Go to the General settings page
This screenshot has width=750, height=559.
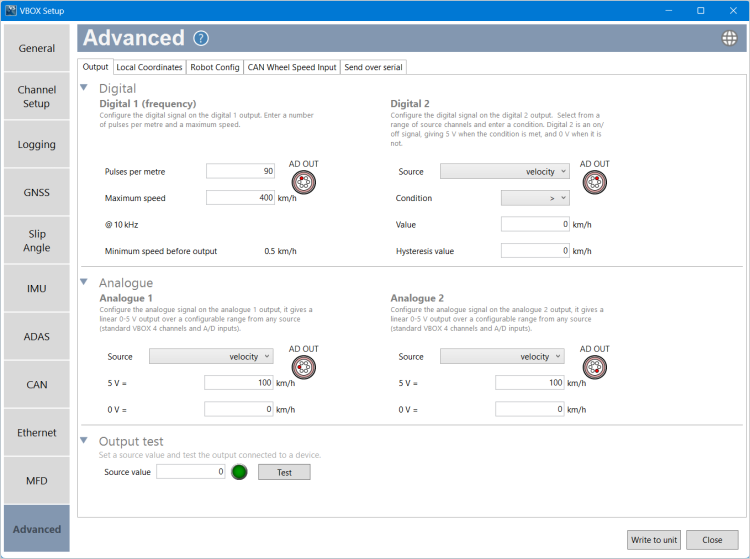[37, 48]
